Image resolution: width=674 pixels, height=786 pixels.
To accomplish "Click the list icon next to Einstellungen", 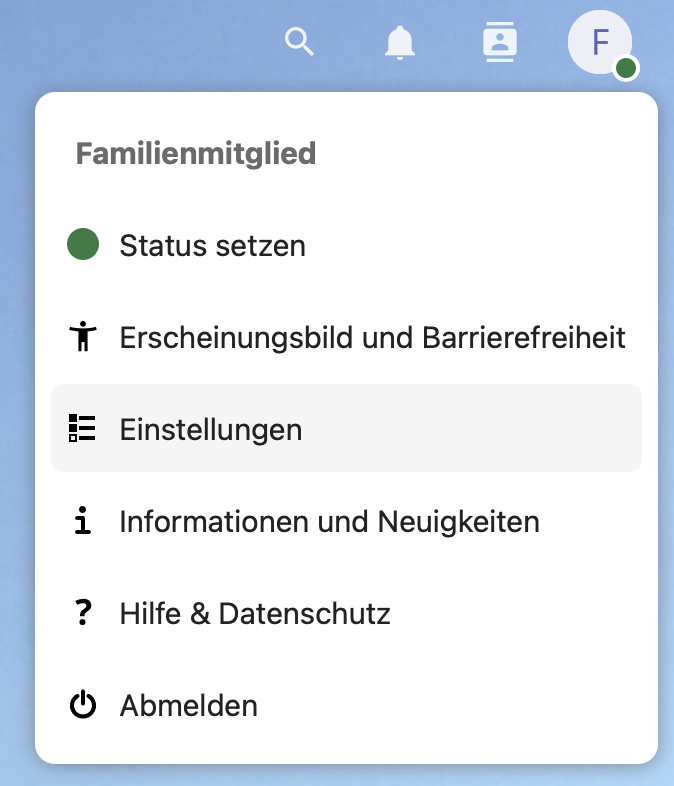I will tap(83, 429).
